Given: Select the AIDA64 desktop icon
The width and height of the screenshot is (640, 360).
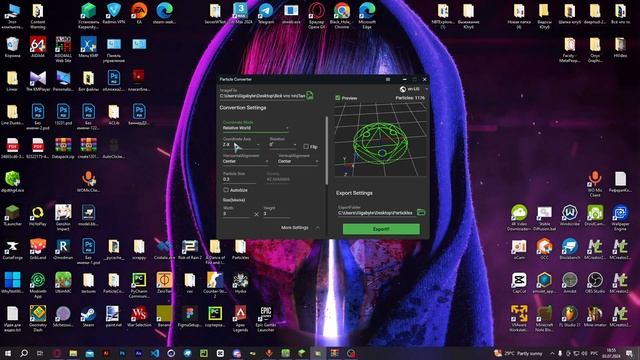Looking at the screenshot, I should tap(38, 47).
